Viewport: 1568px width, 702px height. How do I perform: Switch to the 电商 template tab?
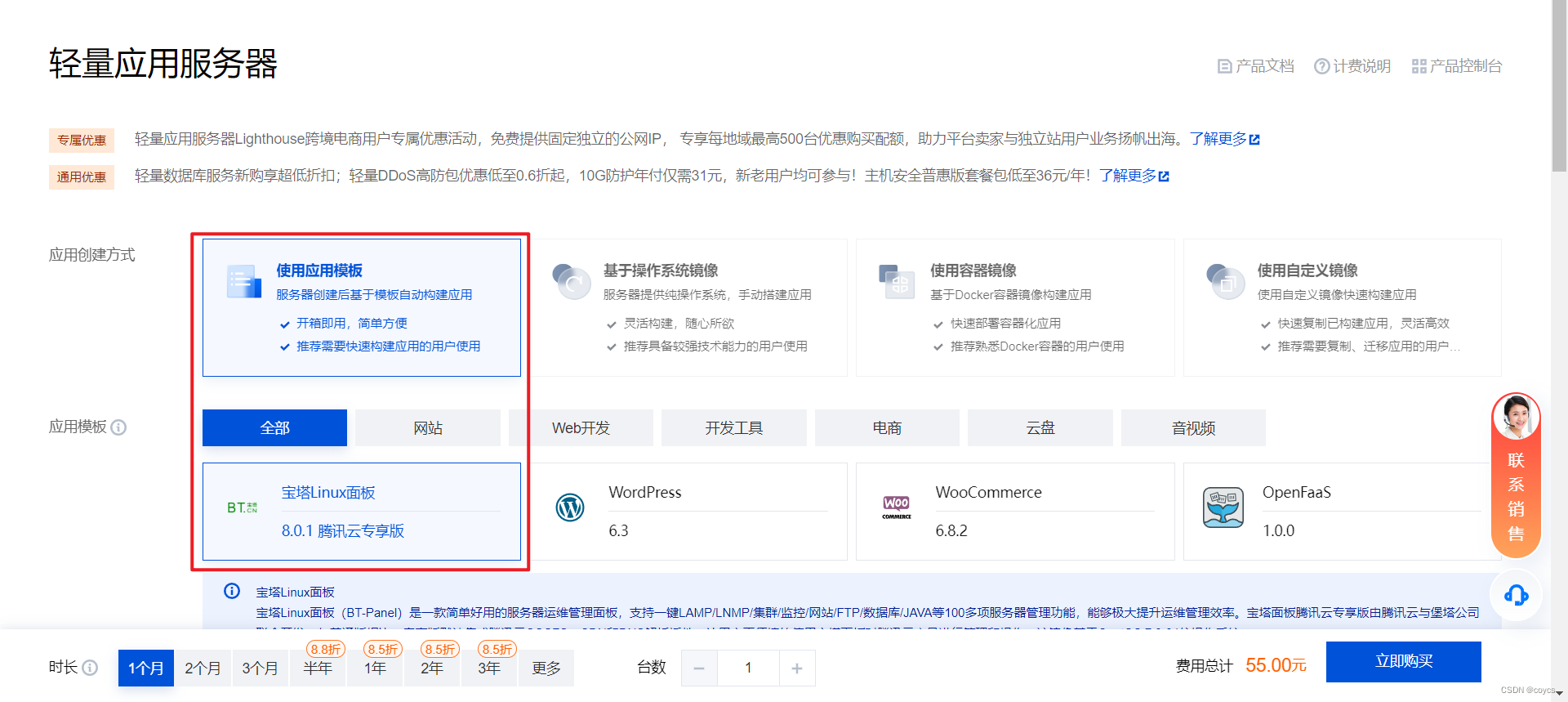887,428
